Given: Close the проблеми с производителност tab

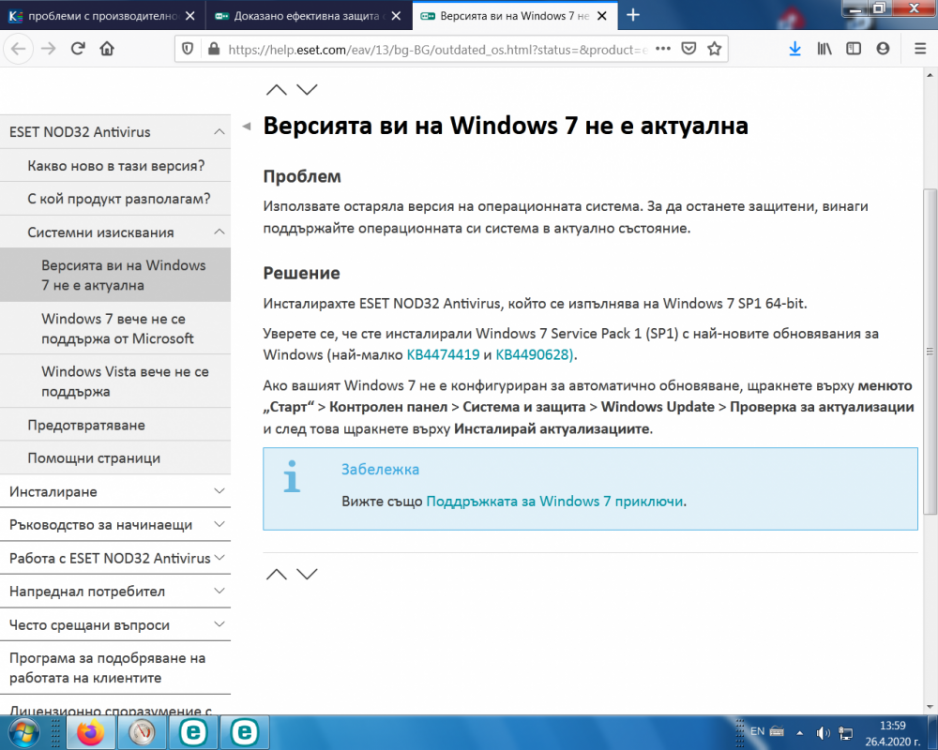Looking at the screenshot, I should point(190,16).
